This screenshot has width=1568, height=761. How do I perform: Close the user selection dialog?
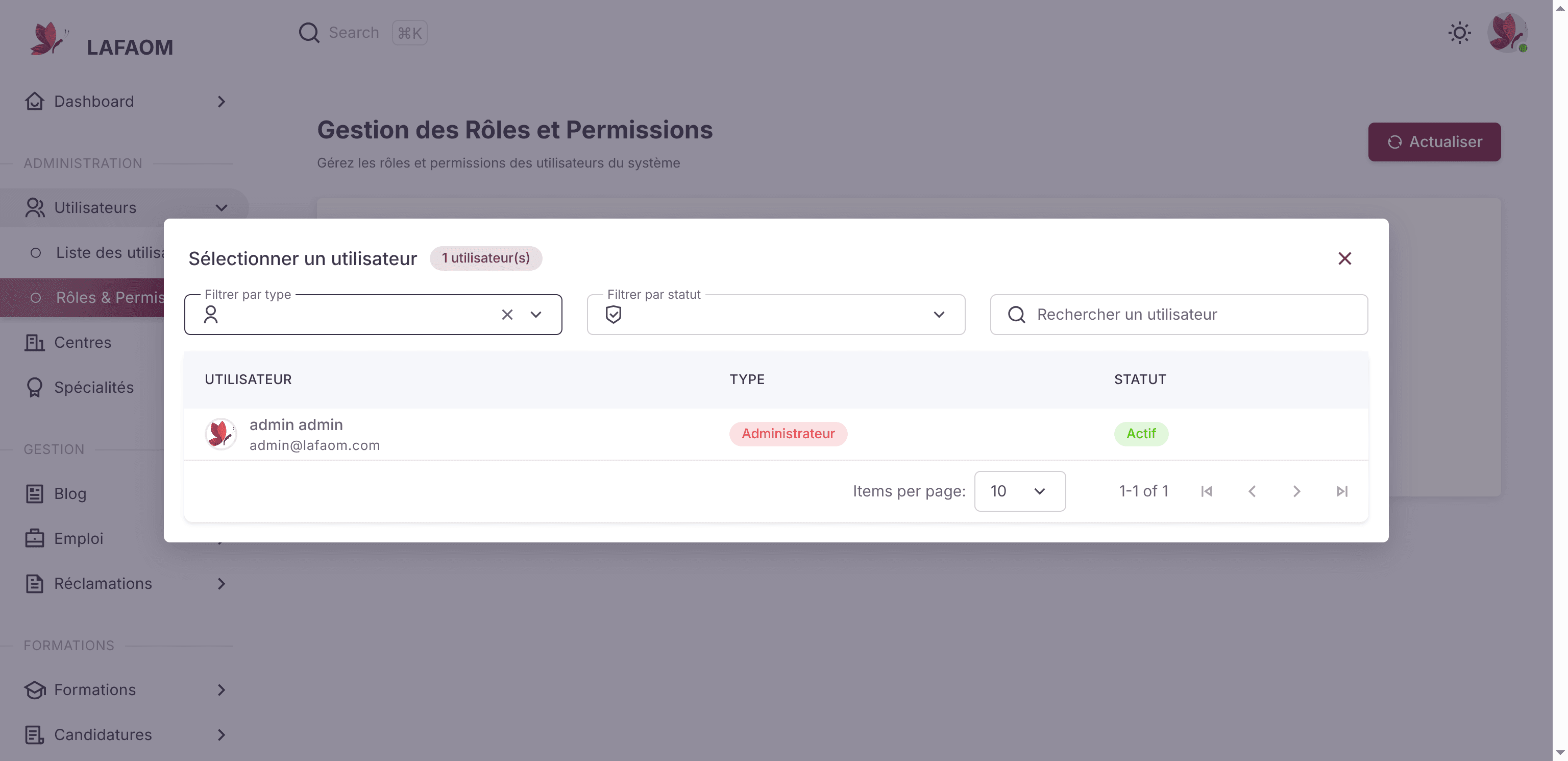1344,258
